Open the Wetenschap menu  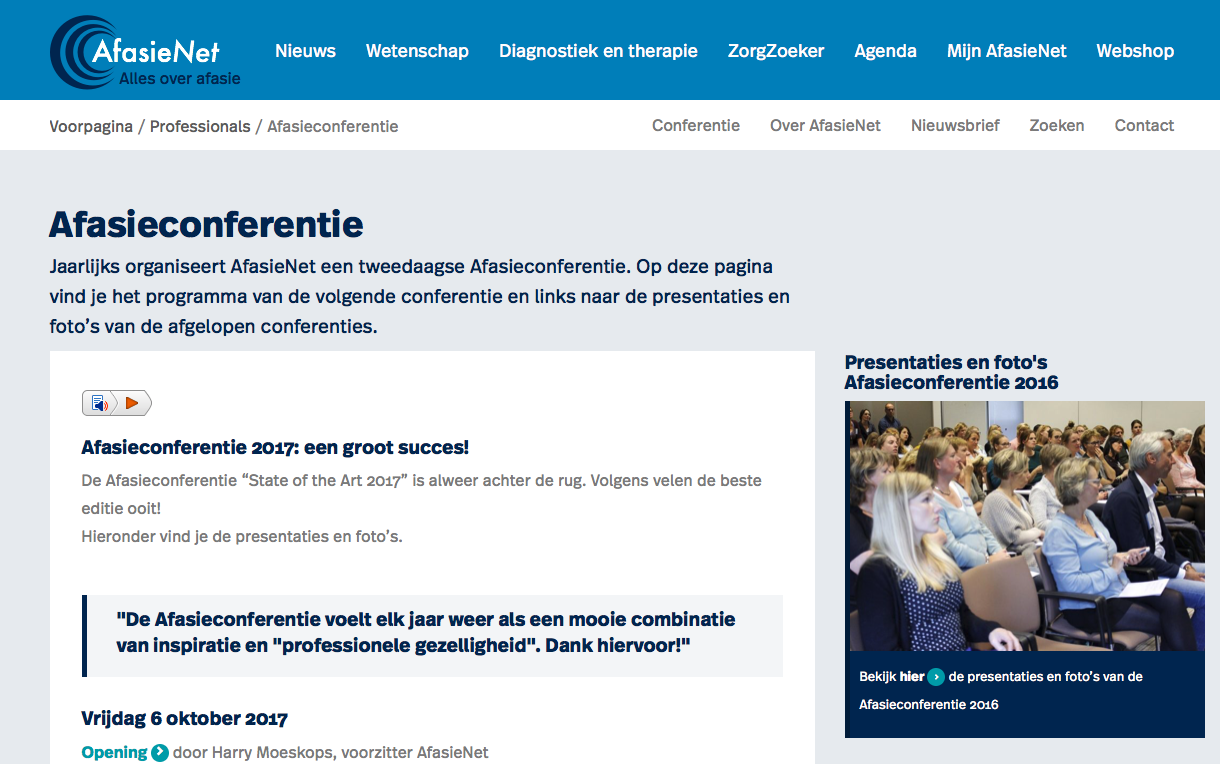click(417, 51)
